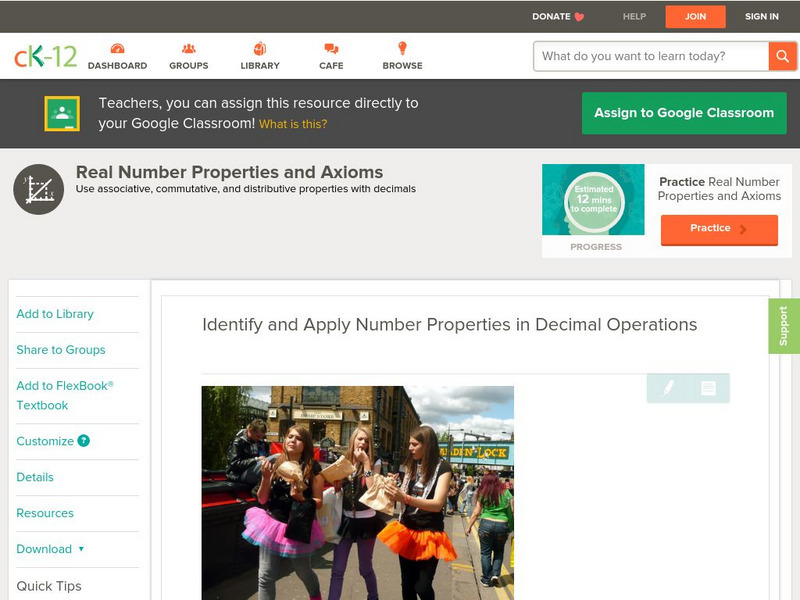Open the Dashboard gauge icon
The height and width of the screenshot is (600, 800).
click(117, 49)
